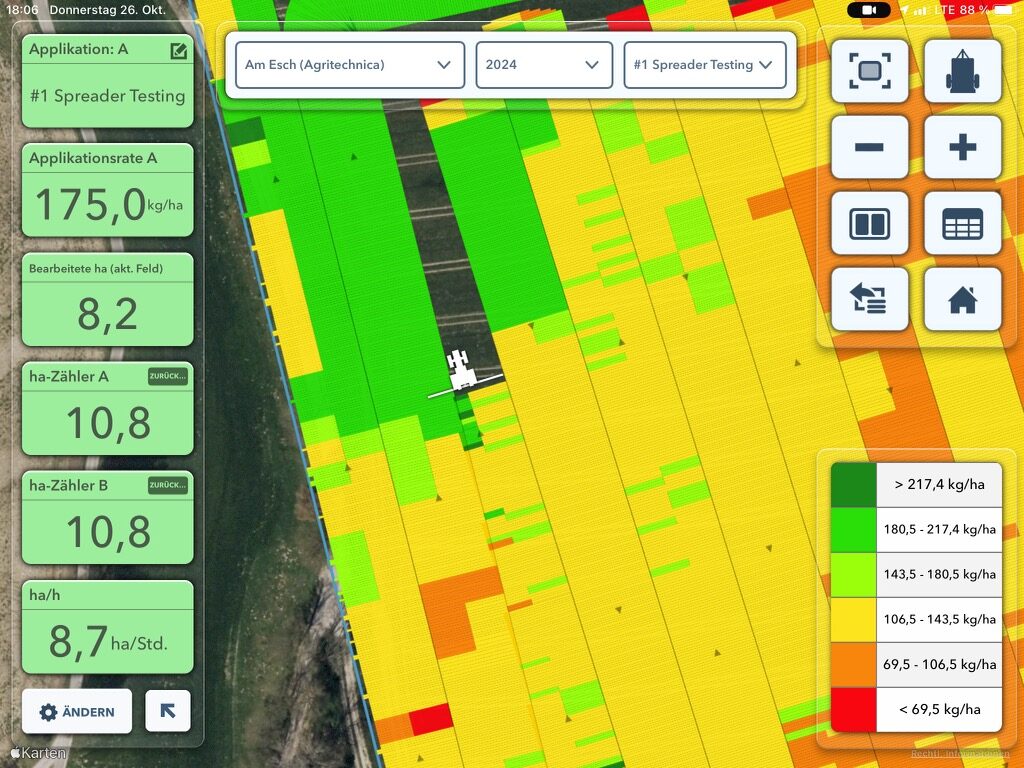
Task: Tap the fit-to-field frame icon
Action: [869, 71]
